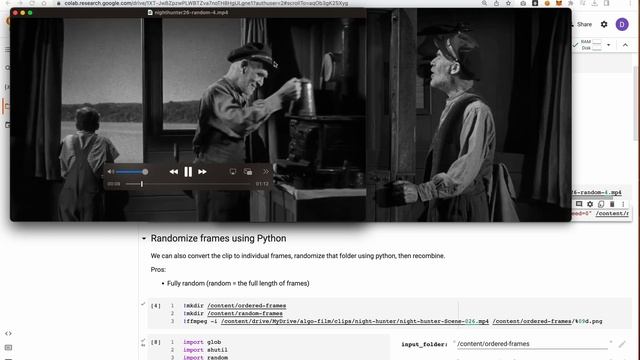Click the /content/ordered-frames/%09d.png output path
640x360 pixels.
coord(547,321)
